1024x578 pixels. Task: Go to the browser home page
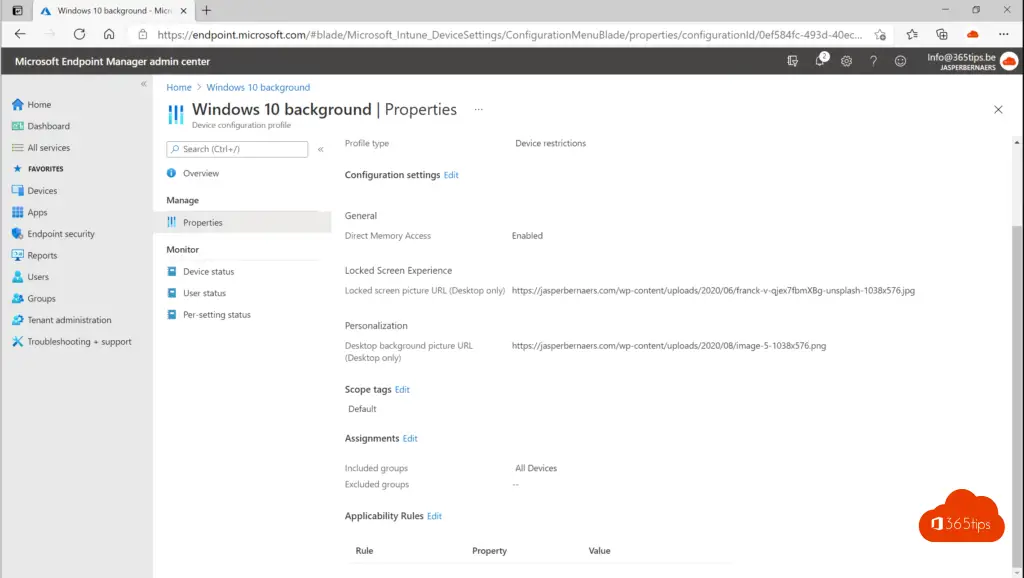click(109, 34)
